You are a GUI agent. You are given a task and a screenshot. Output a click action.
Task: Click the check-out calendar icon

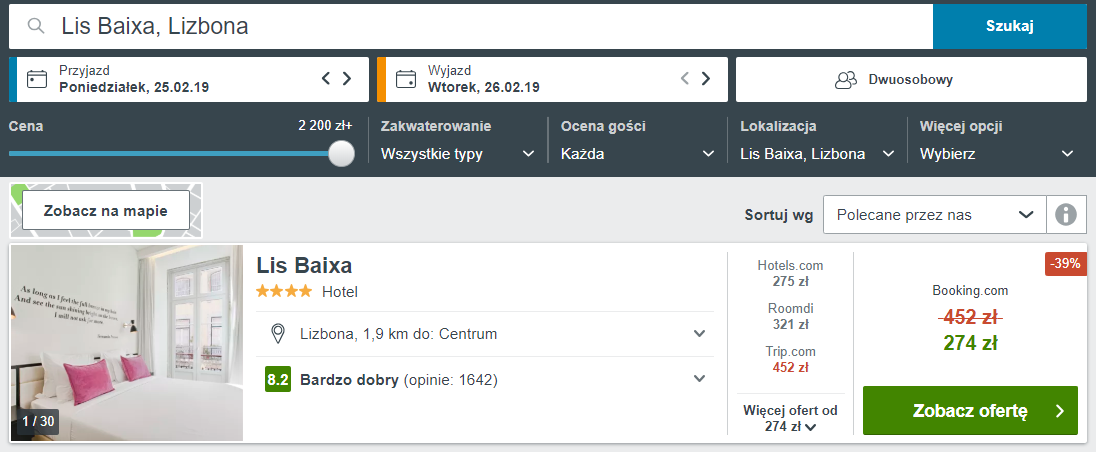click(x=405, y=79)
